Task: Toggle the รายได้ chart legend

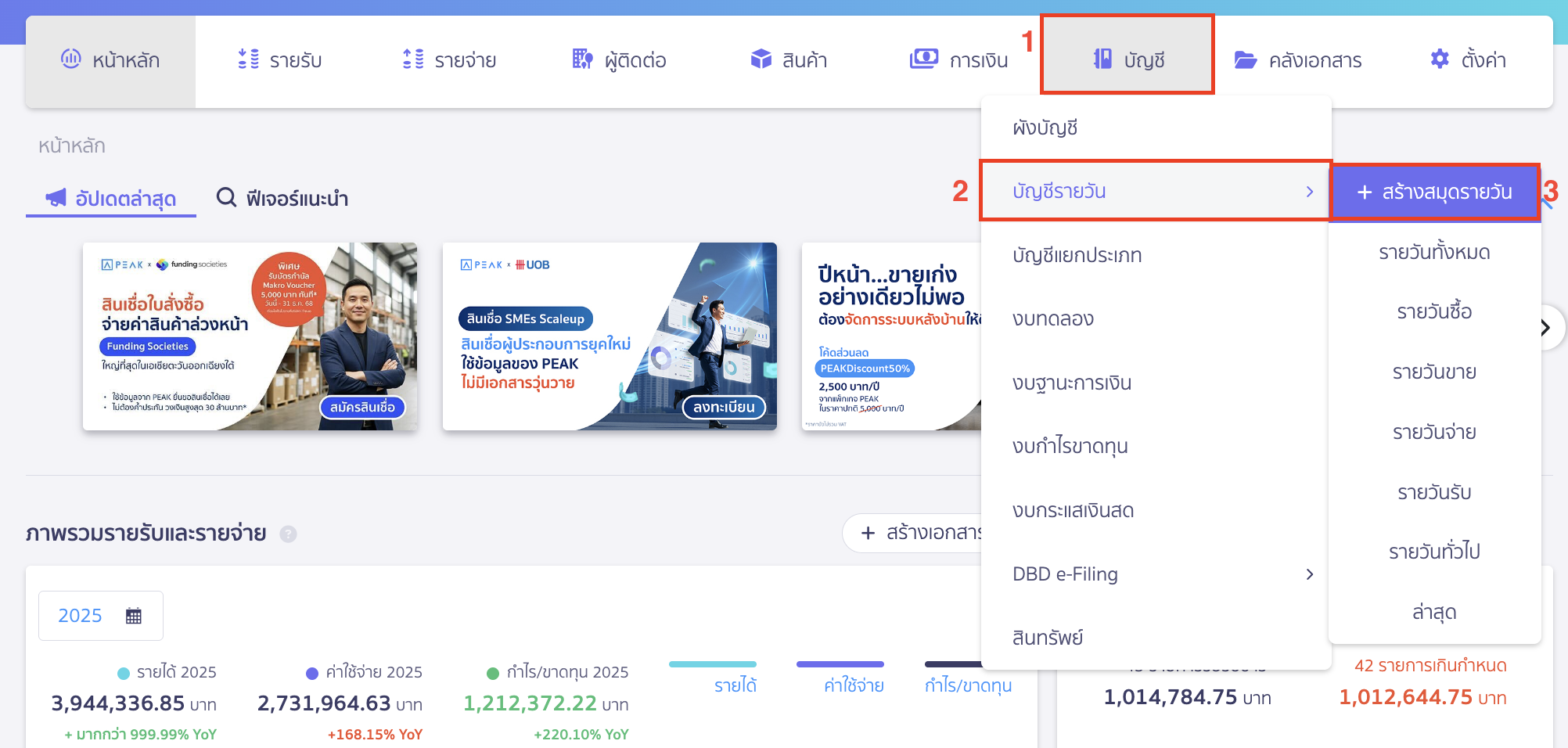Action: [x=735, y=685]
